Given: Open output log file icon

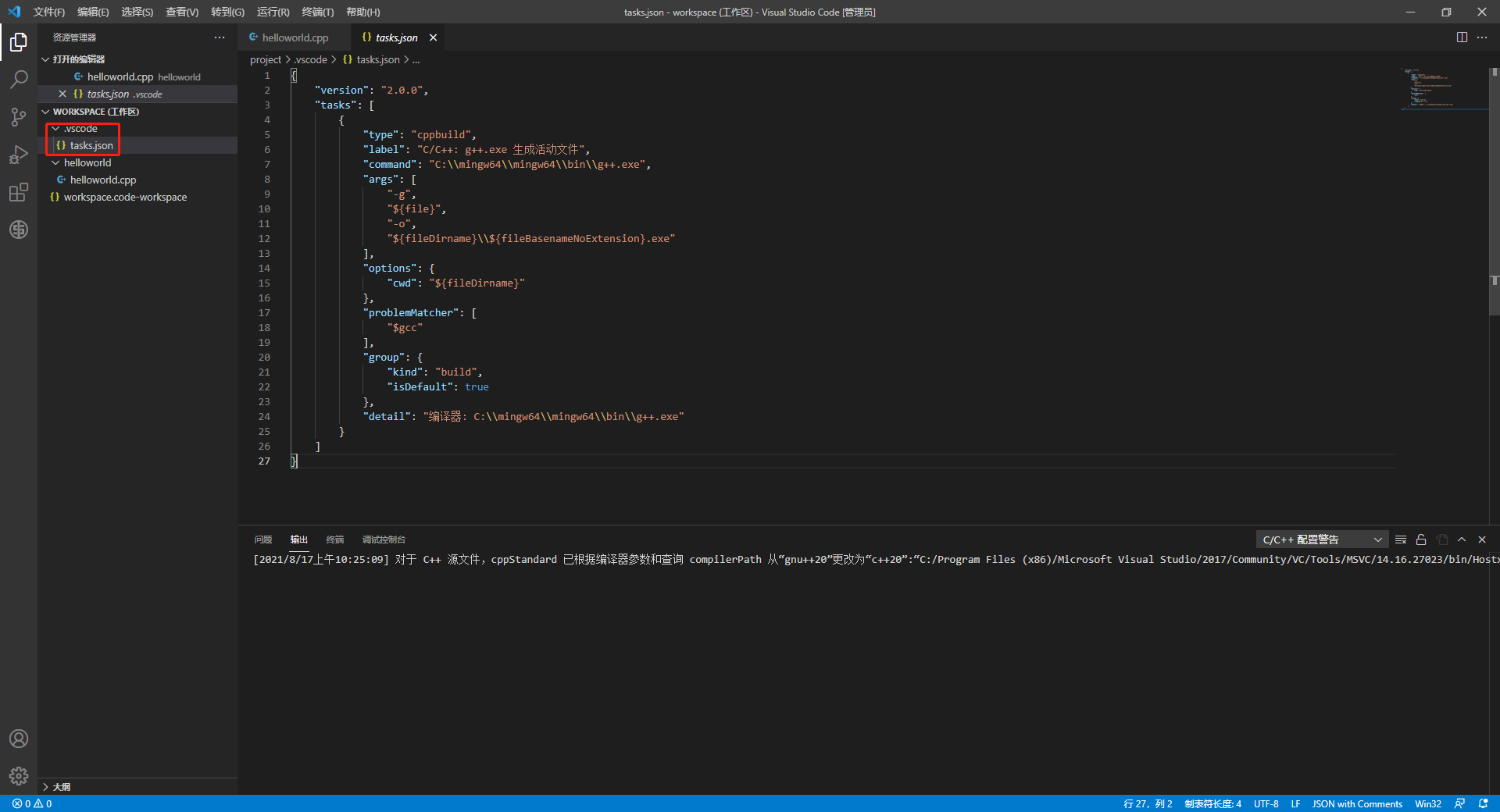Looking at the screenshot, I should pos(1441,540).
